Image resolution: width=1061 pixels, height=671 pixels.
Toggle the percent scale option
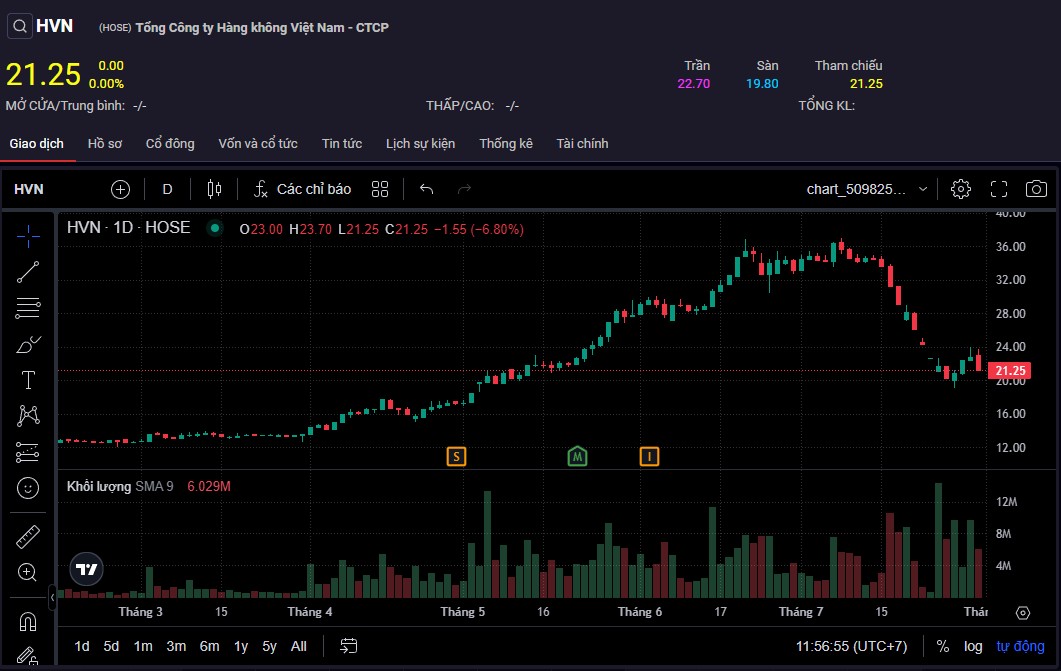[x=942, y=647]
